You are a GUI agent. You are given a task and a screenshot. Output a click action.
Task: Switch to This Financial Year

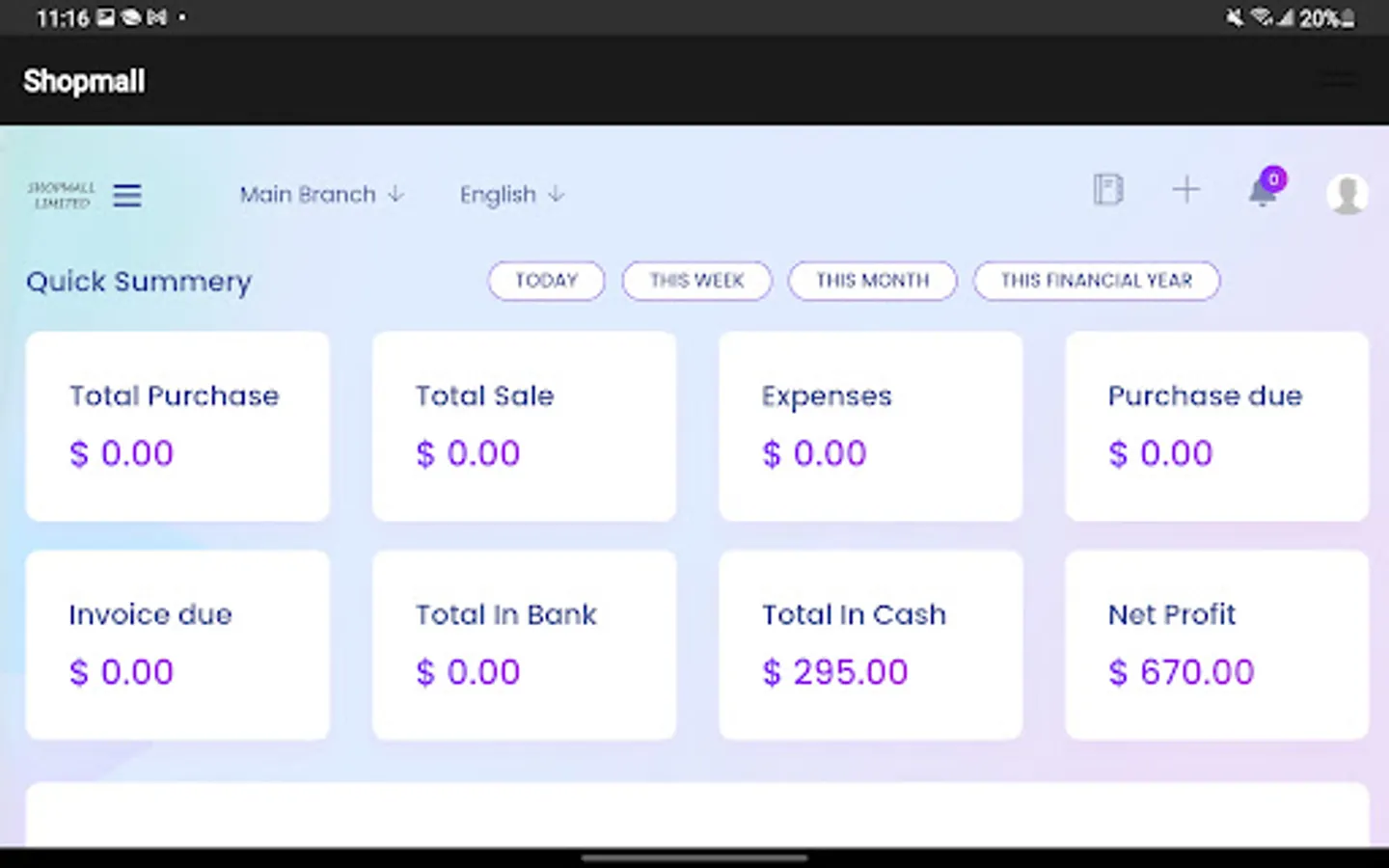click(1096, 281)
